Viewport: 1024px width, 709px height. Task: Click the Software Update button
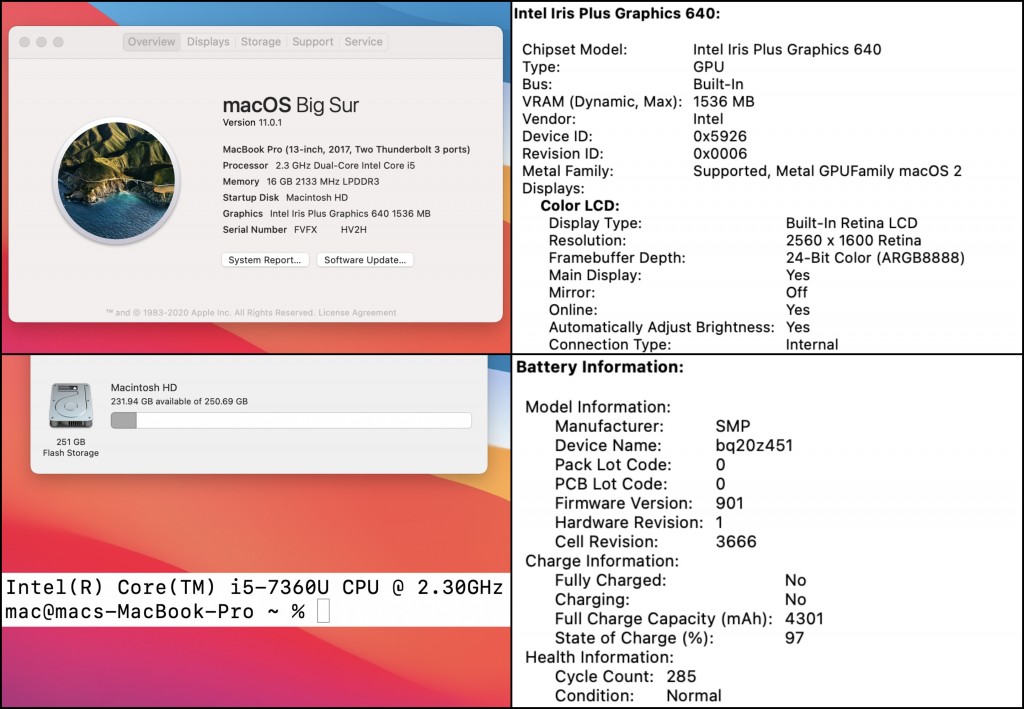[x=365, y=260]
